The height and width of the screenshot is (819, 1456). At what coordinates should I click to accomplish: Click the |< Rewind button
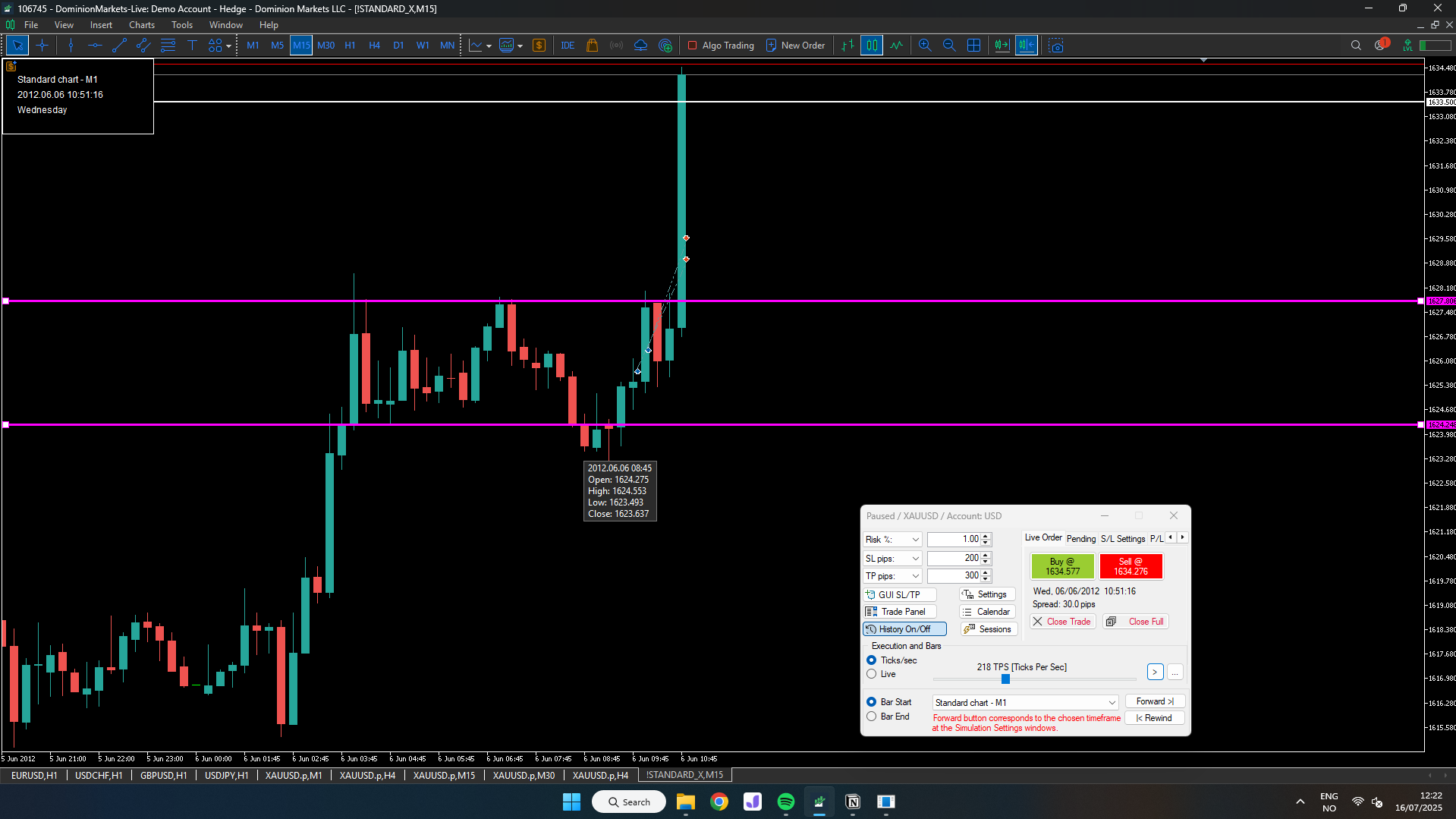1155,718
